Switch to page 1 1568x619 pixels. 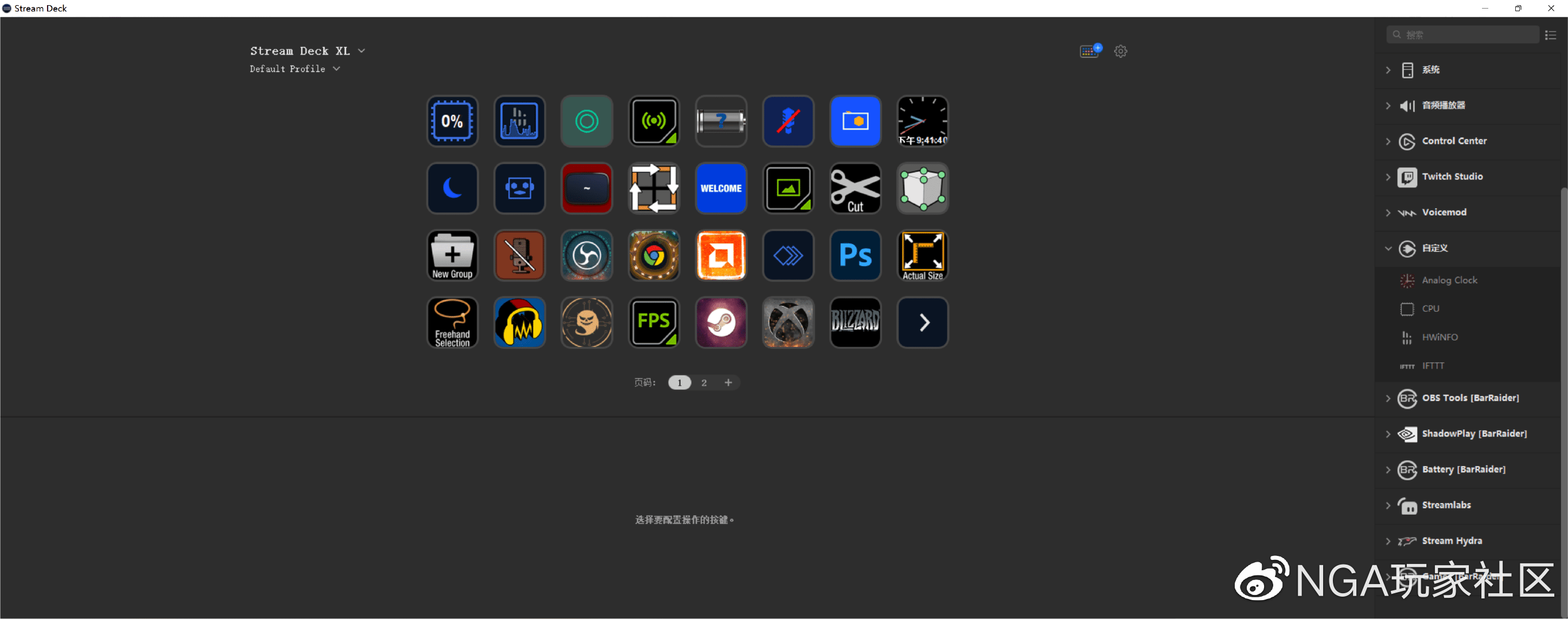click(679, 382)
